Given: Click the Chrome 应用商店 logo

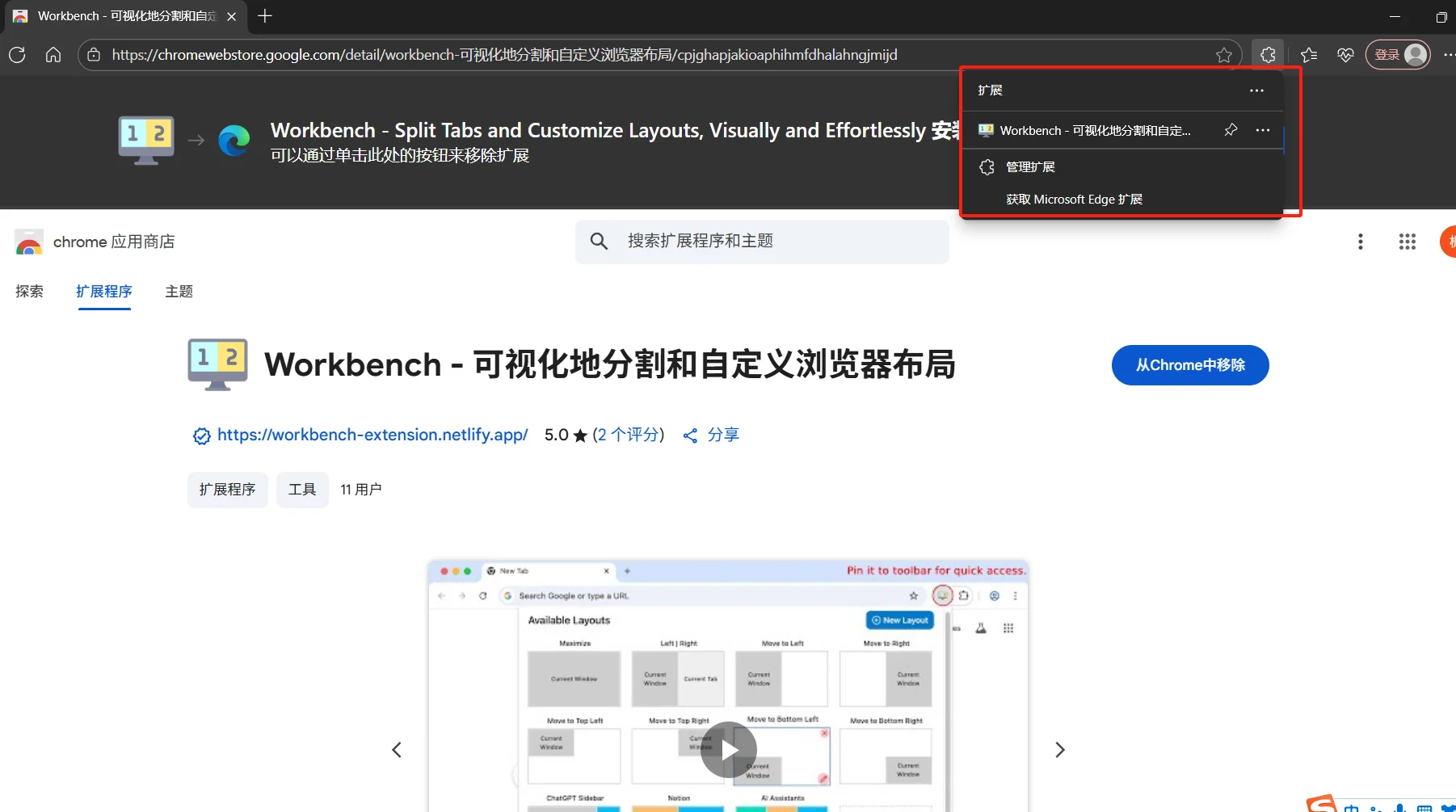Looking at the screenshot, I should (29, 242).
